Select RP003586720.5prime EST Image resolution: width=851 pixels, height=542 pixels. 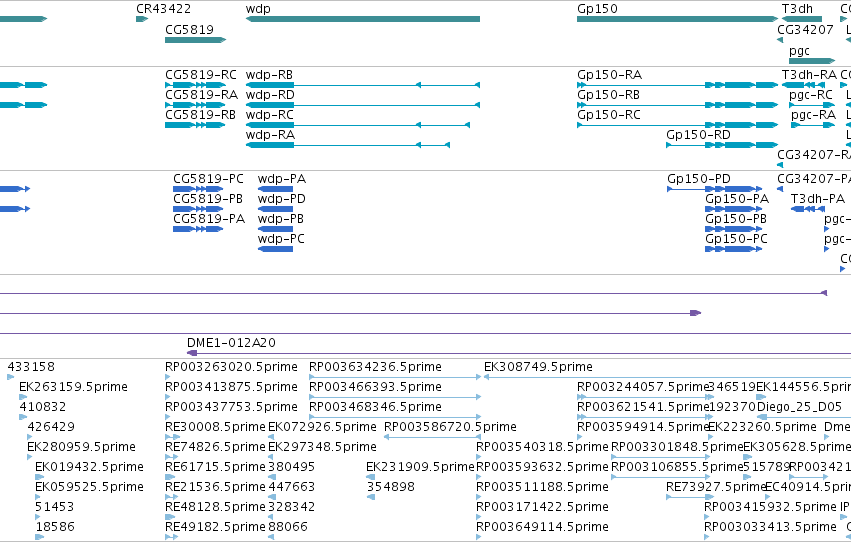coord(433,437)
